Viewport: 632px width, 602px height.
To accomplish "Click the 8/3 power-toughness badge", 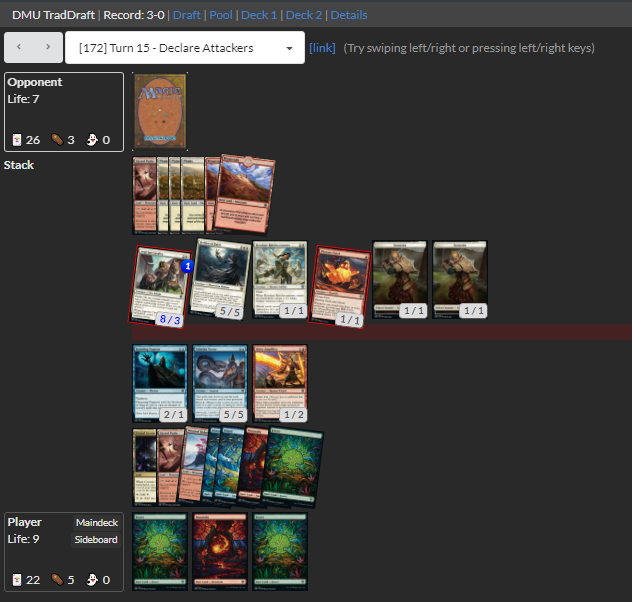I will [x=170, y=320].
